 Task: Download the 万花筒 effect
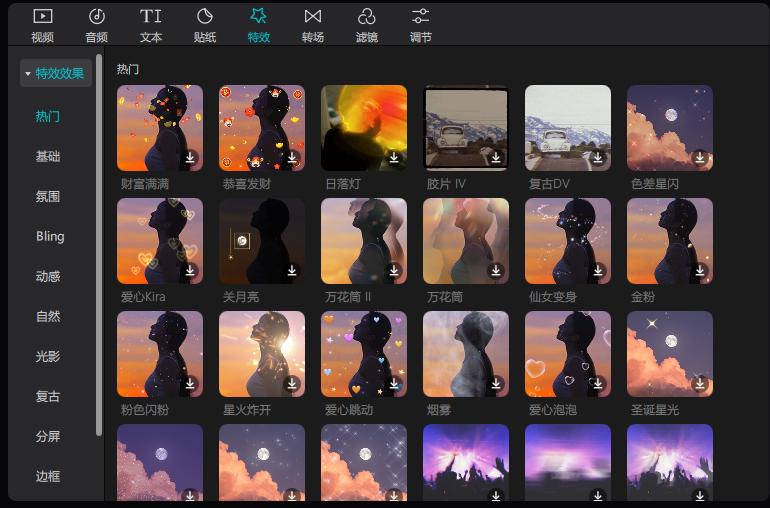click(x=496, y=271)
